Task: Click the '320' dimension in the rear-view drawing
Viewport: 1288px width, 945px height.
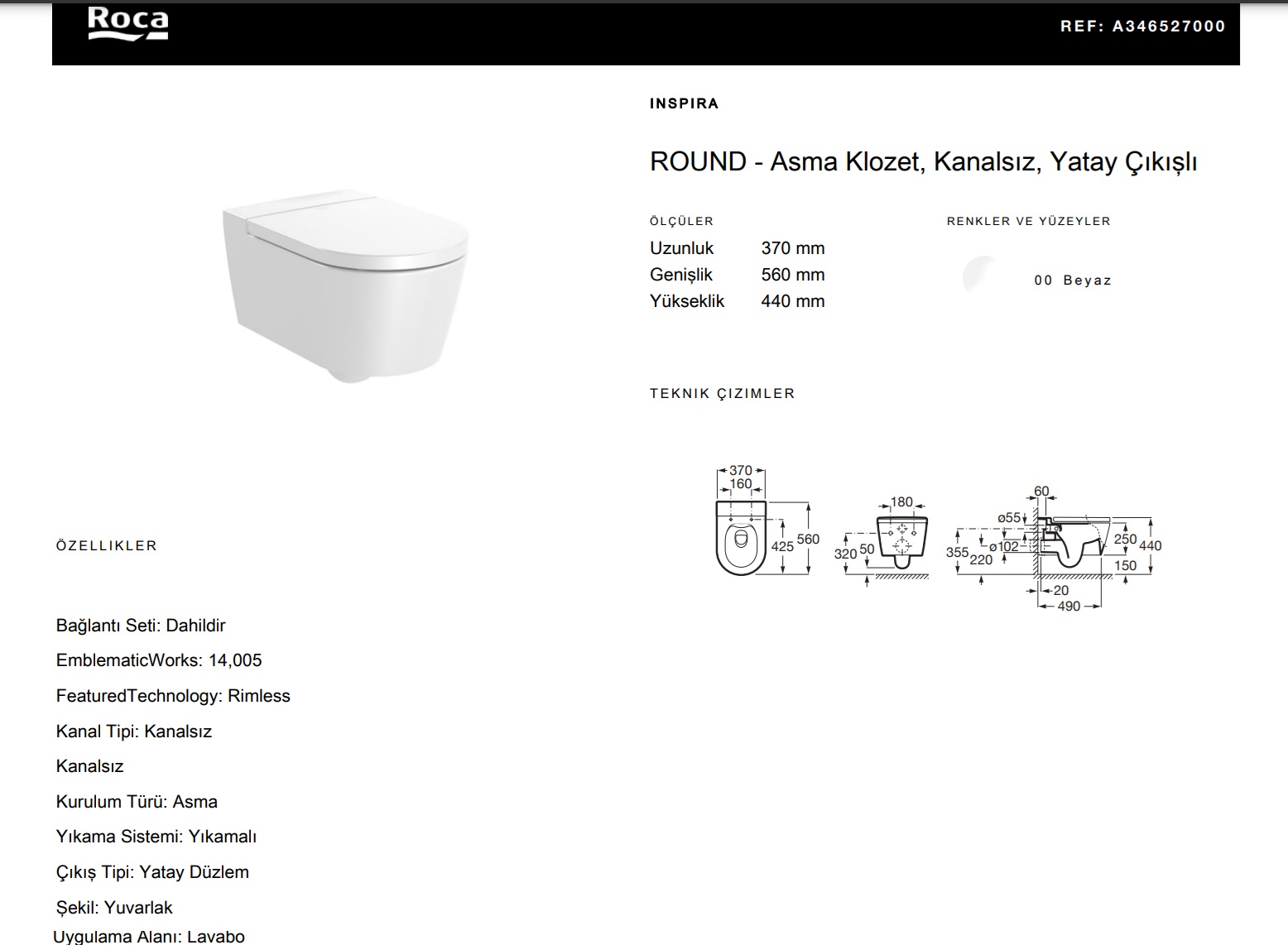Action: tap(845, 554)
